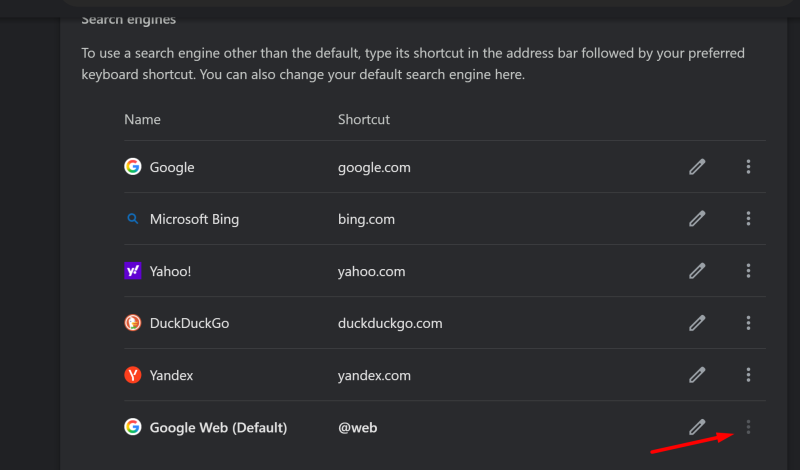Screen dimensions: 800x470
Task: Edit the Google search engine entry
Action: [697, 167]
